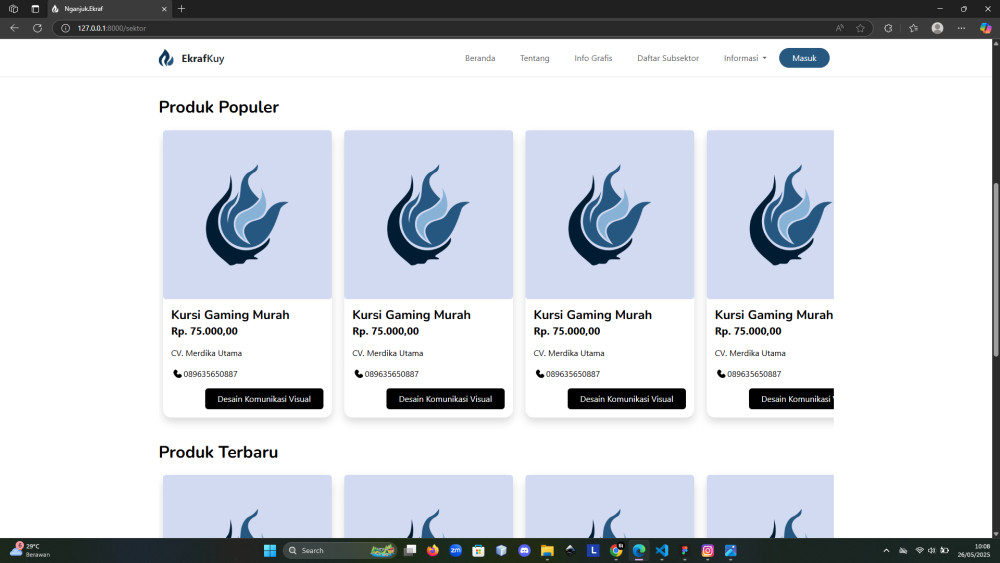This screenshot has width=1000, height=563.
Task: Open the blue L app in taskbar
Action: (x=593, y=550)
